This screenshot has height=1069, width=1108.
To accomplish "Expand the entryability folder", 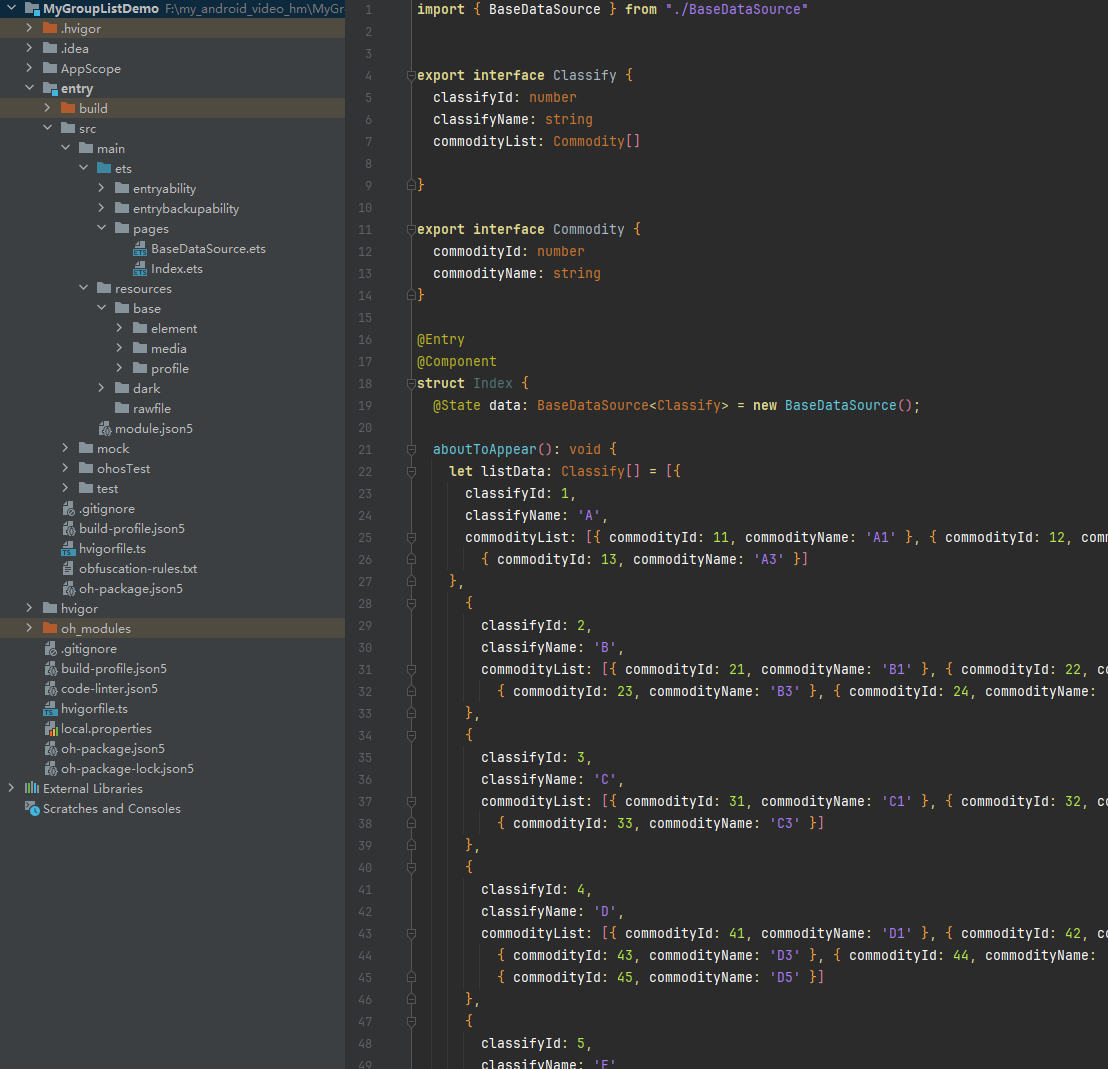I will (x=101, y=188).
